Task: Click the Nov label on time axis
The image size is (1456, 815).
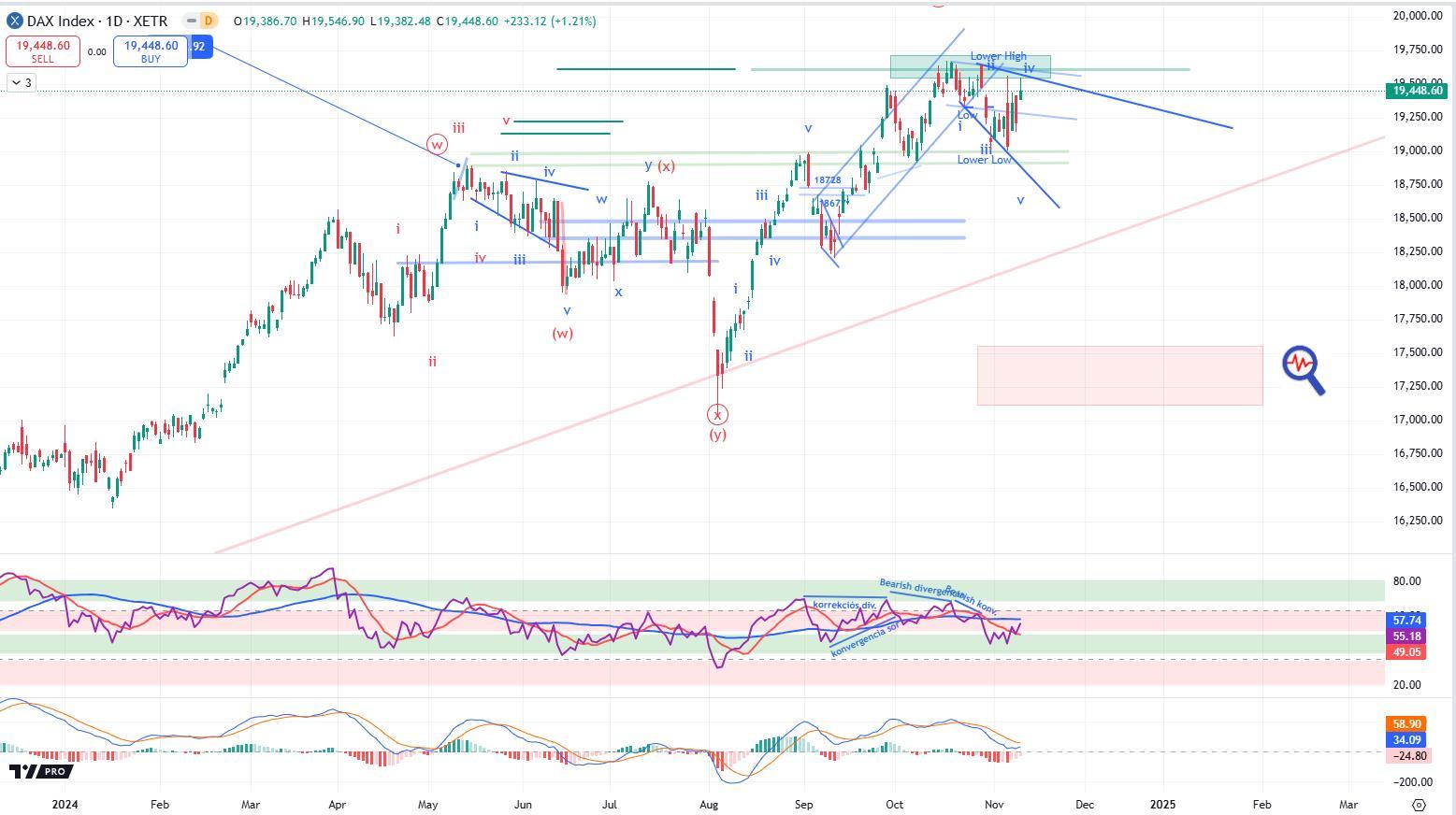Action: 994,804
